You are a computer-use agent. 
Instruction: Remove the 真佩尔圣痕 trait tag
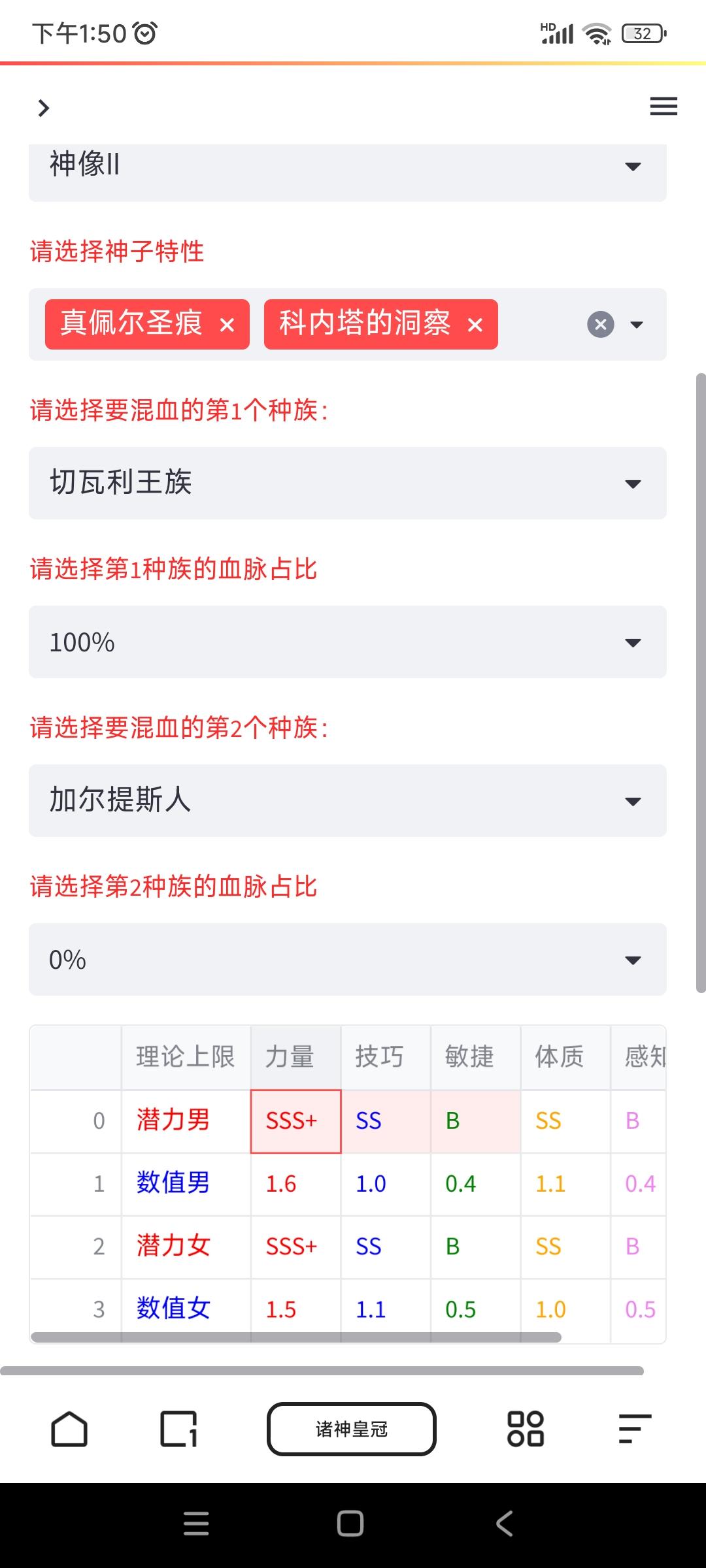coord(227,325)
